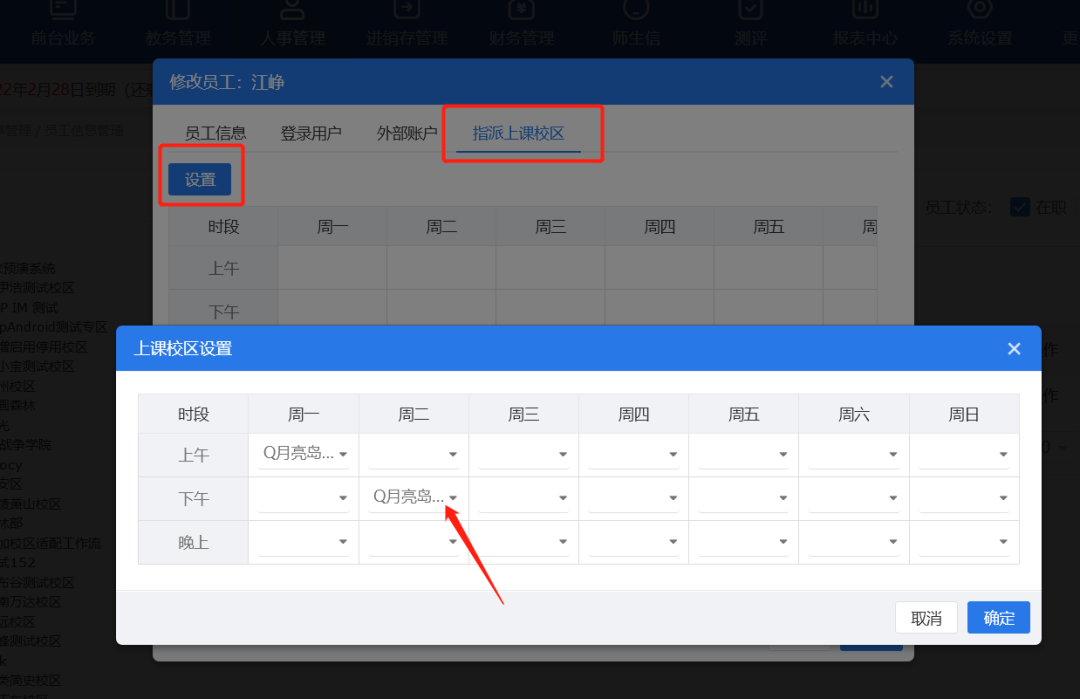Go to 进销存管理 in top navigation

pyautogui.click(x=406, y=12)
